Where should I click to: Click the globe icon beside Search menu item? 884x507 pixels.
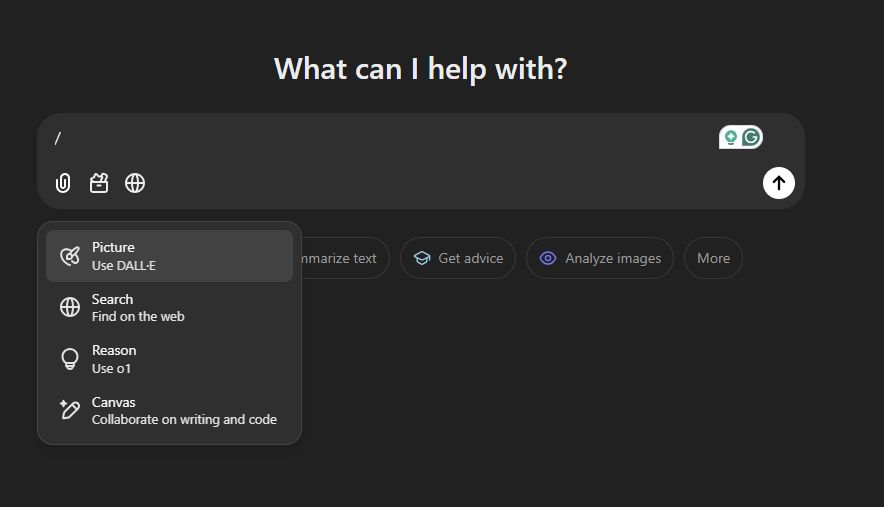pyautogui.click(x=70, y=307)
